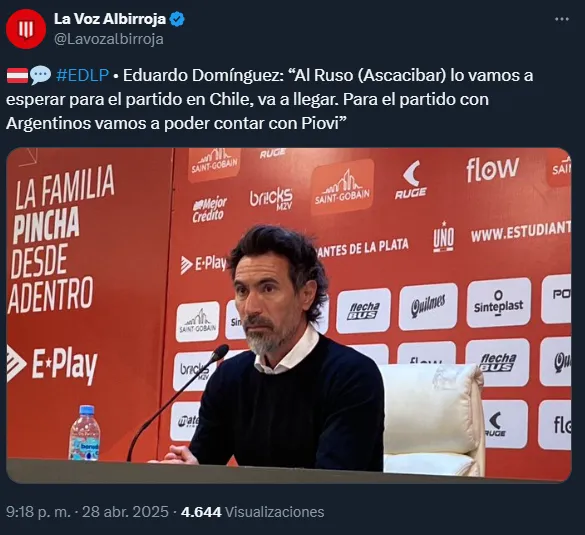Click the 28 abr. 2025 date

125,512
